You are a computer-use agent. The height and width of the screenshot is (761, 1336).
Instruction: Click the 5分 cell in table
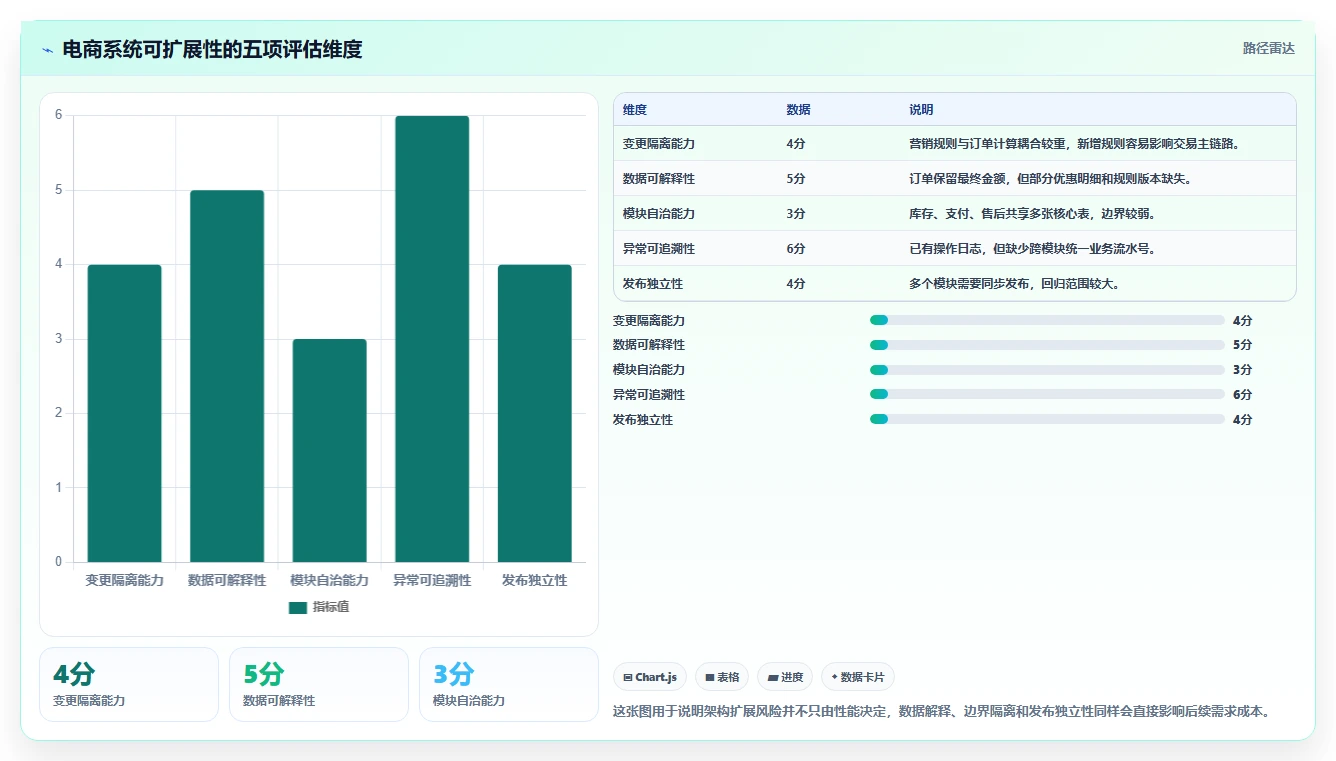(x=796, y=179)
